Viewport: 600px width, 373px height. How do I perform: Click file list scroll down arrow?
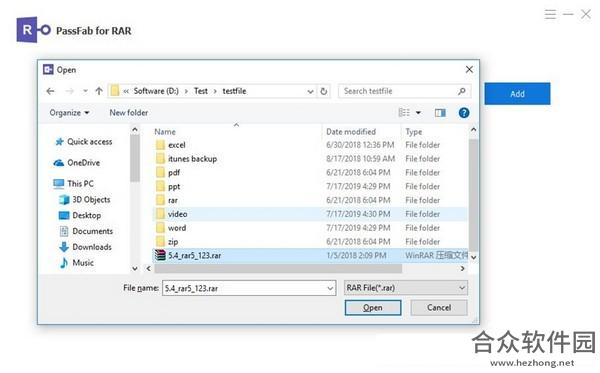473,257
